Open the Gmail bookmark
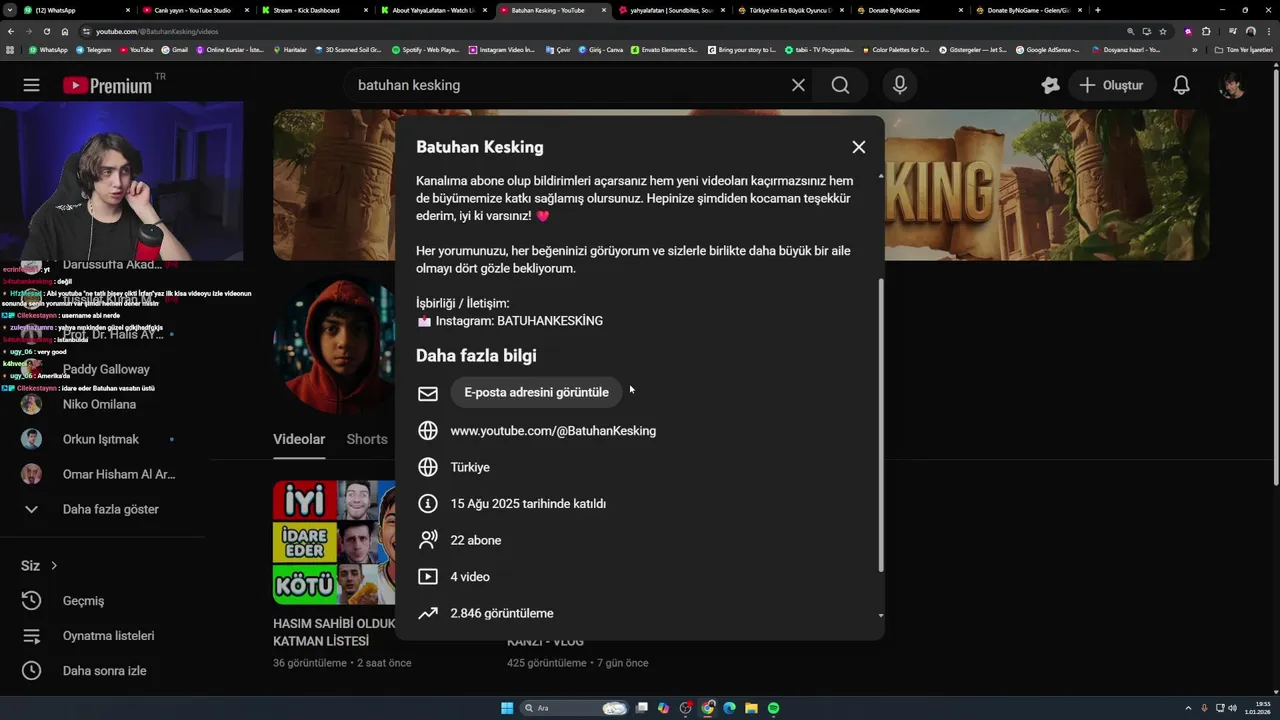Screen dimensions: 1280x720 coord(174,49)
